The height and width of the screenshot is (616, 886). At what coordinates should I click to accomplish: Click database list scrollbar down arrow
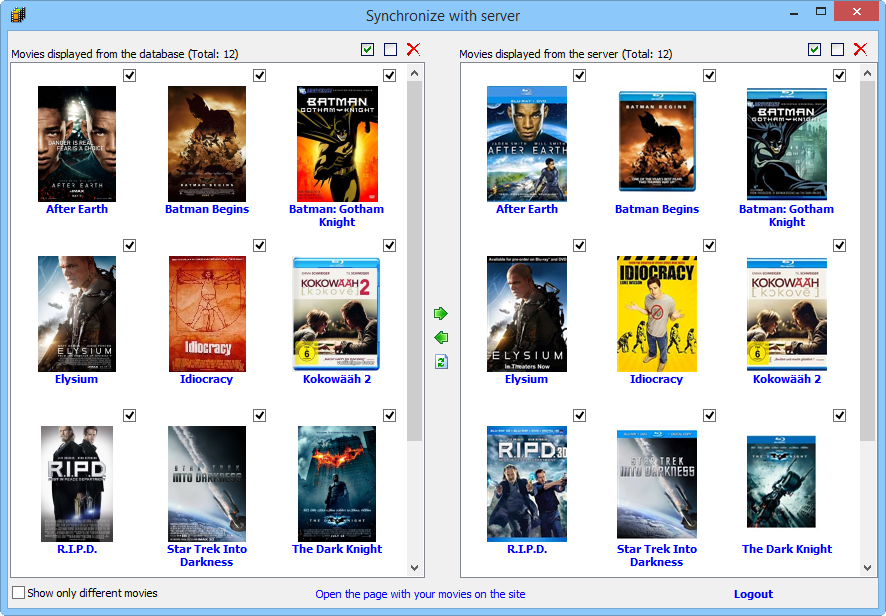pyautogui.click(x=415, y=567)
